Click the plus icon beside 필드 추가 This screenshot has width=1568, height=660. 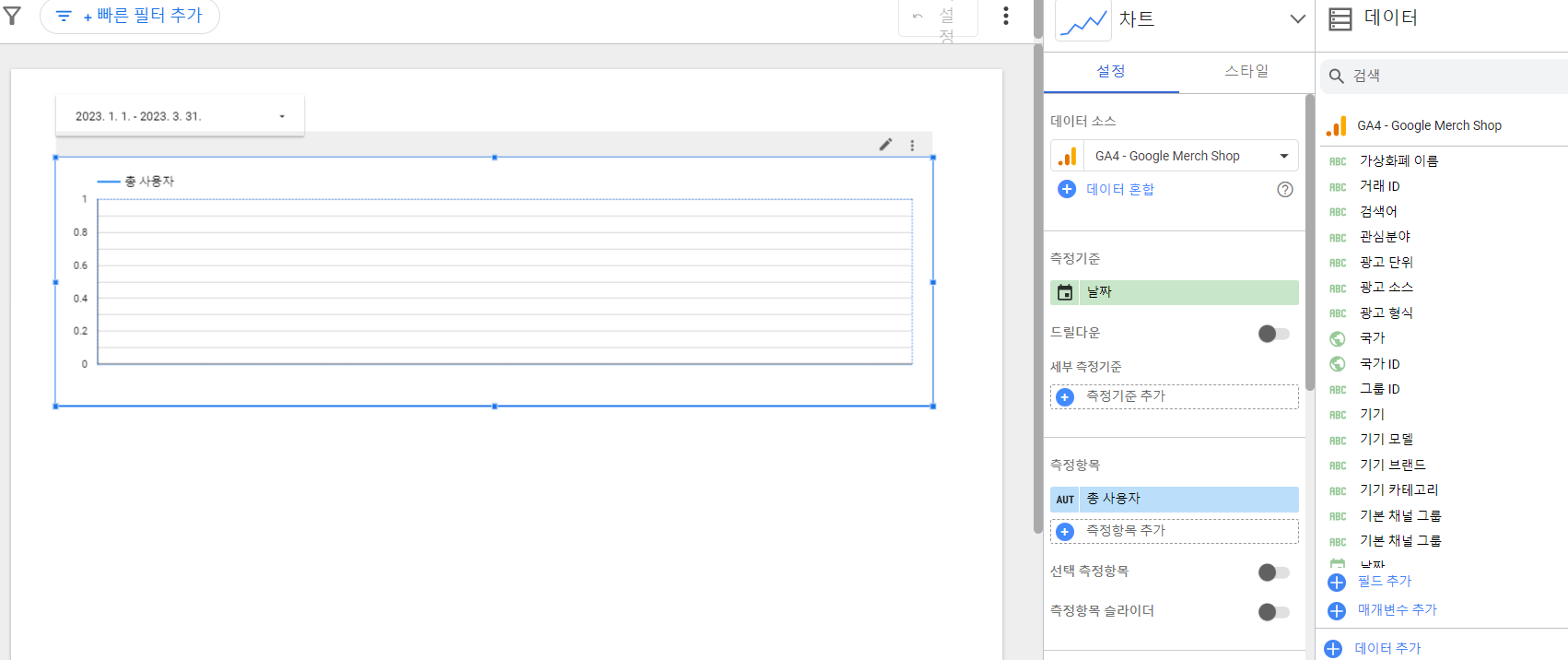point(1337,583)
